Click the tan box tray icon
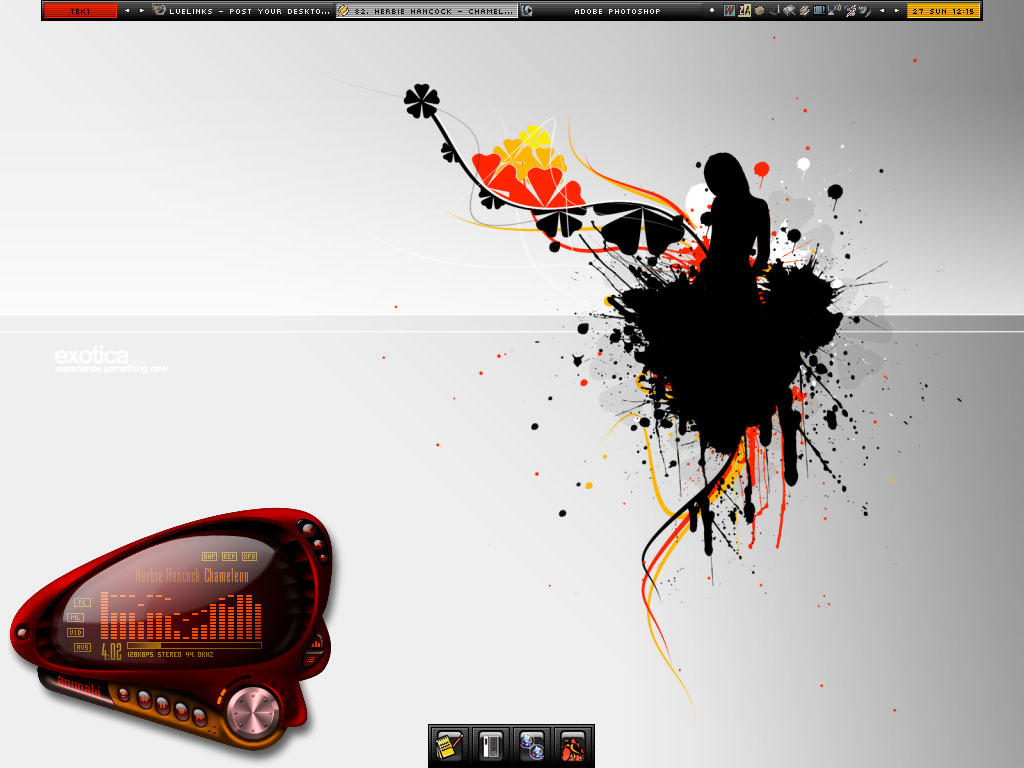 pyautogui.click(x=760, y=10)
